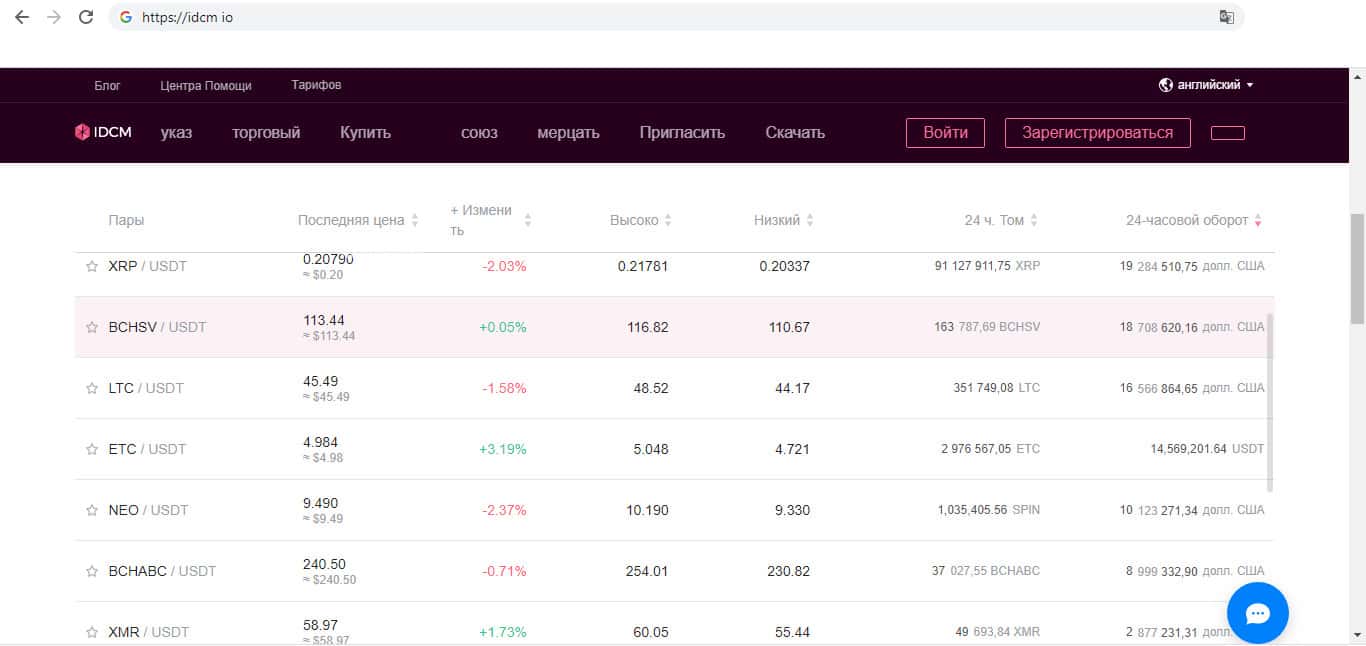Toggle favorite star for LTC / USDT
Image resolution: width=1366 pixels, height=646 pixels.
tap(92, 388)
